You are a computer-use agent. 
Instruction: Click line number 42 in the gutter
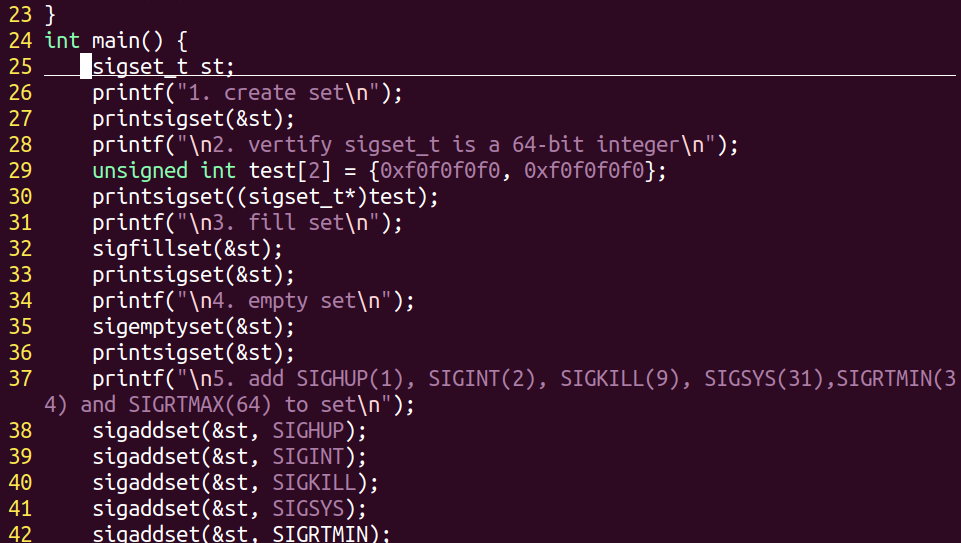coord(20,534)
